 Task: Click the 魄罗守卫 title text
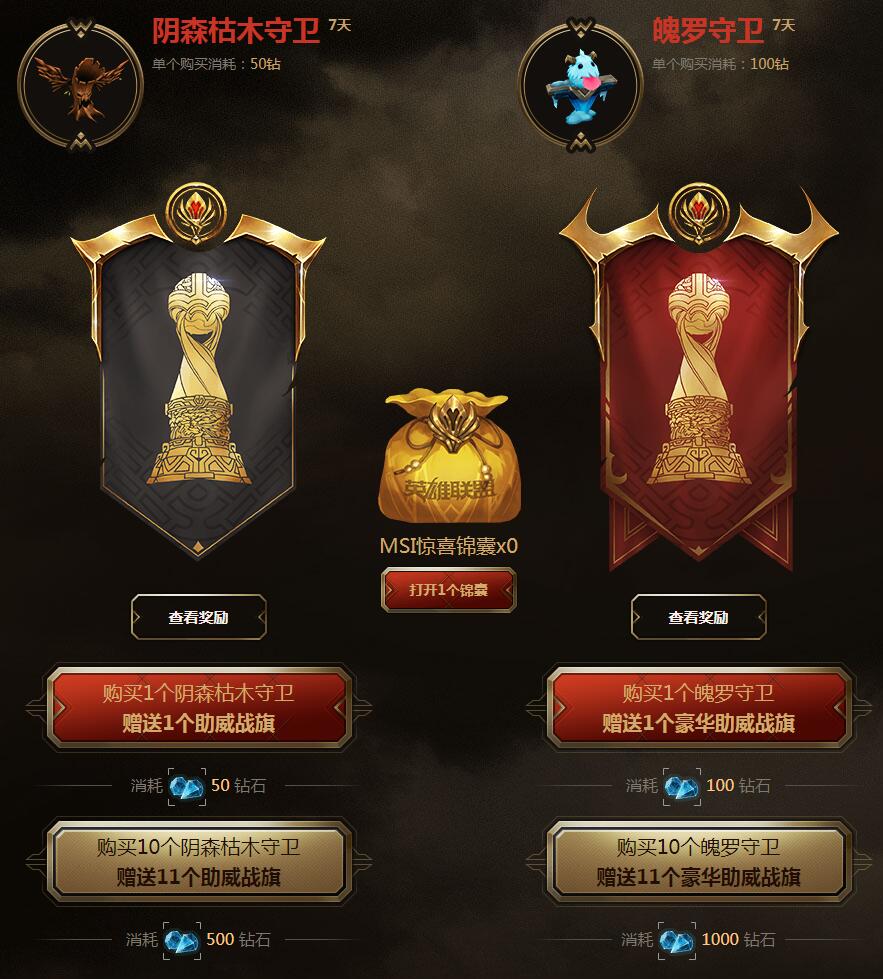click(708, 31)
